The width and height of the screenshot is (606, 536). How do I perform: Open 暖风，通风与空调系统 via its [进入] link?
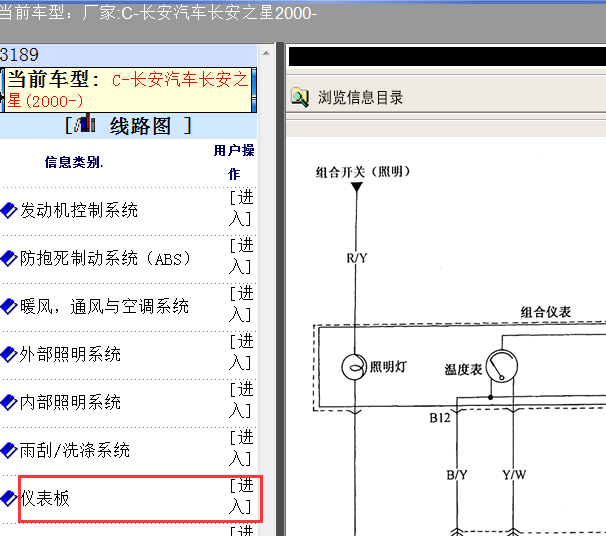tap(241, 304)
